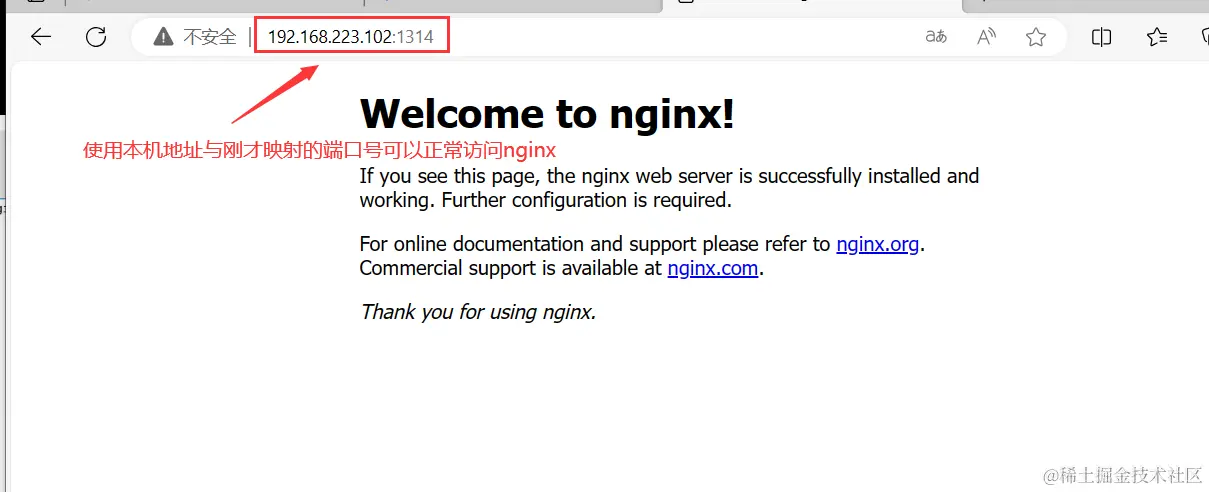The width and height of the screenshot is (1209, 492).
Task: Activate read aloud icon
Action: [x=986, y=38]
